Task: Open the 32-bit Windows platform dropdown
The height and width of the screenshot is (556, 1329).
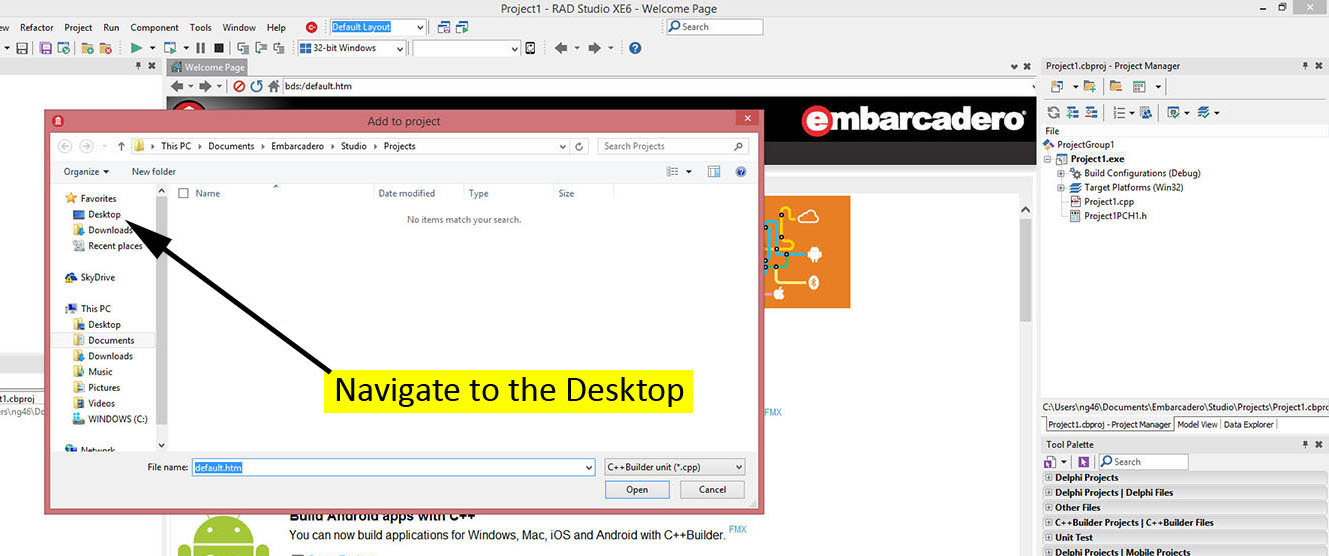Action: tap(400, 48)
